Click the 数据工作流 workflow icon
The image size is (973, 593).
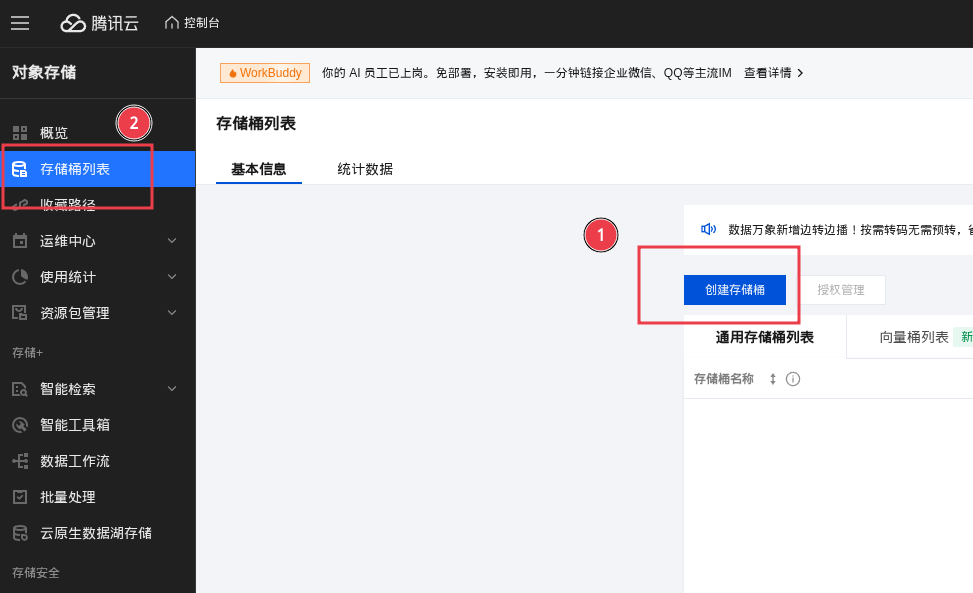[x=20, y=461]
